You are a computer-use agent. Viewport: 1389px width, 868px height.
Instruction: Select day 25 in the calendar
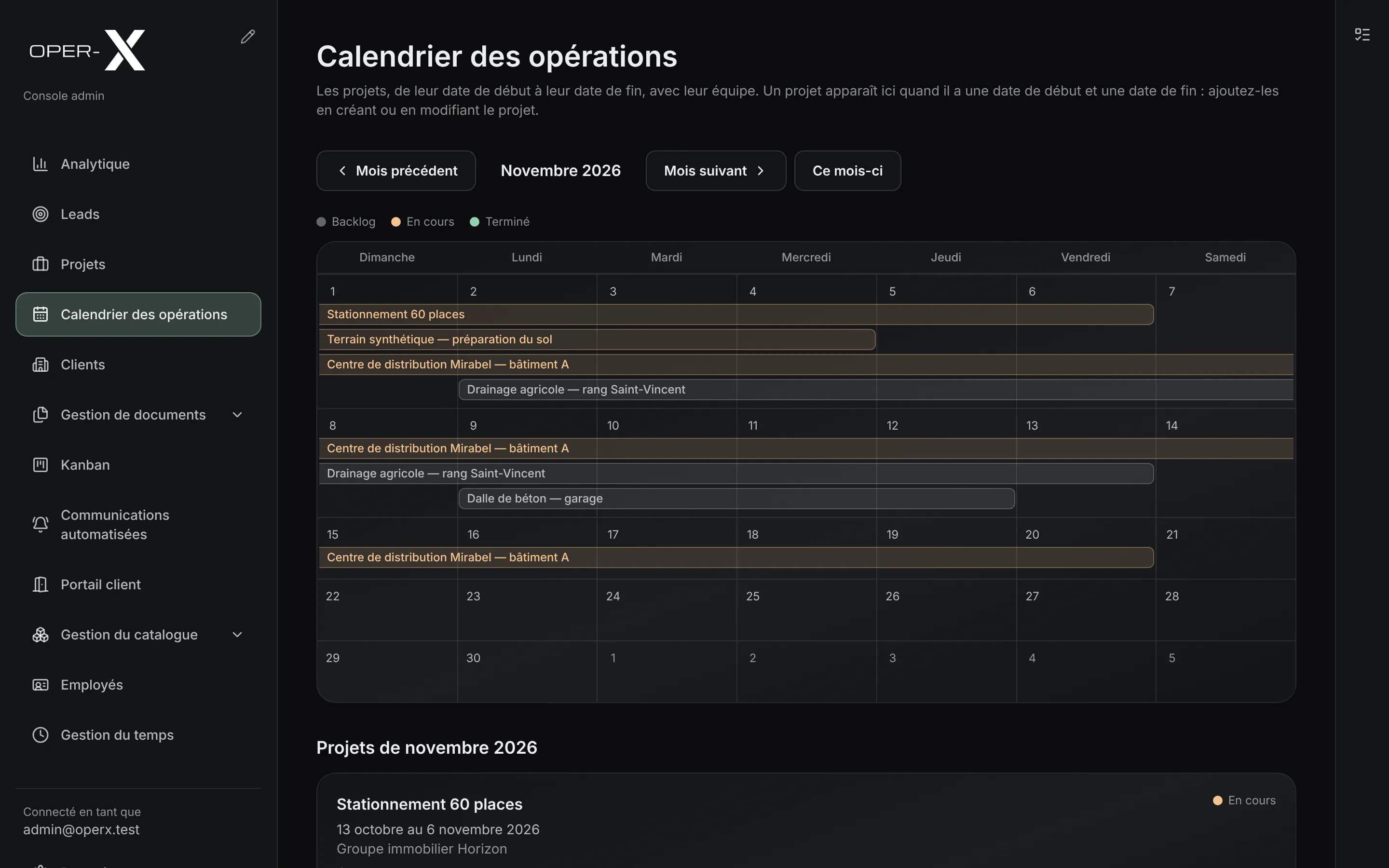pyautogui.click(x=806, y=610)
